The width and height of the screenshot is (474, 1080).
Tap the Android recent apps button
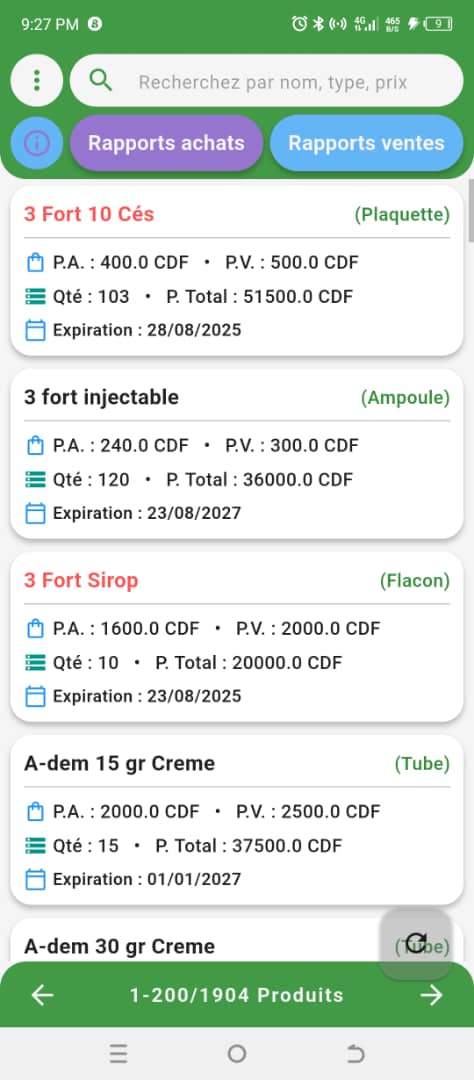(118, 1053)
